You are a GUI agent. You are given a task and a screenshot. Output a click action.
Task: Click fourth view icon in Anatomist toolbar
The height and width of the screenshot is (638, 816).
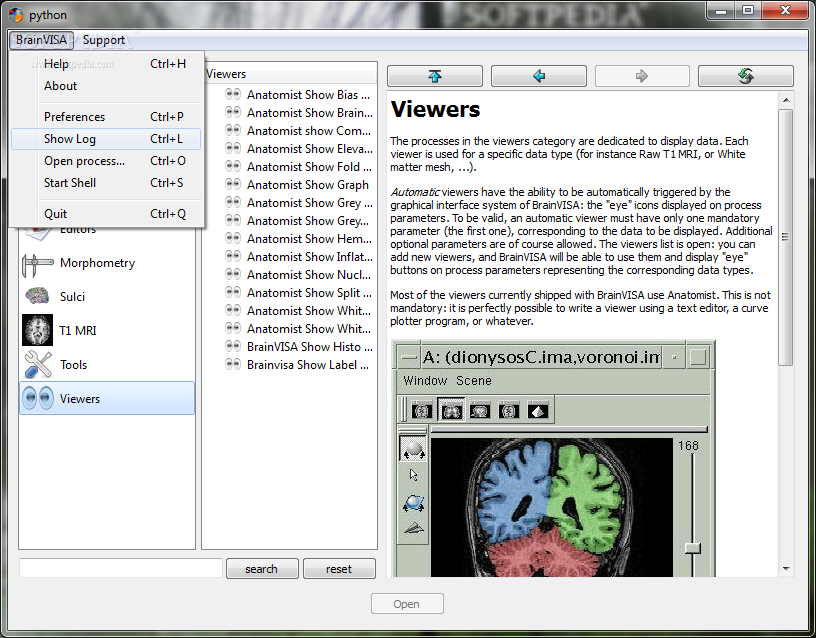[x=508, y=411]
